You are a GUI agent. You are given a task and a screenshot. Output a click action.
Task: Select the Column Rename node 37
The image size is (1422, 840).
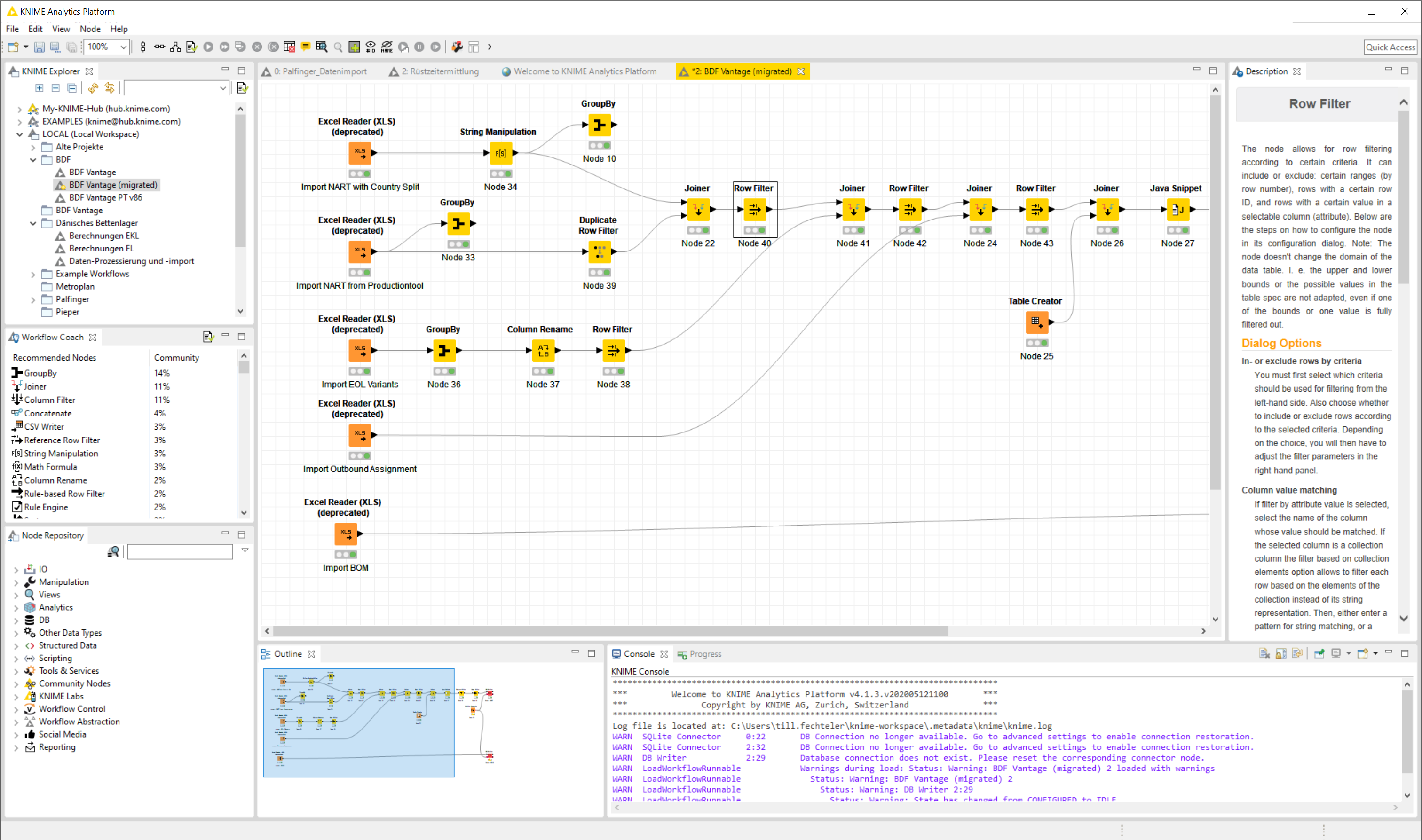[x=543, y=351]
